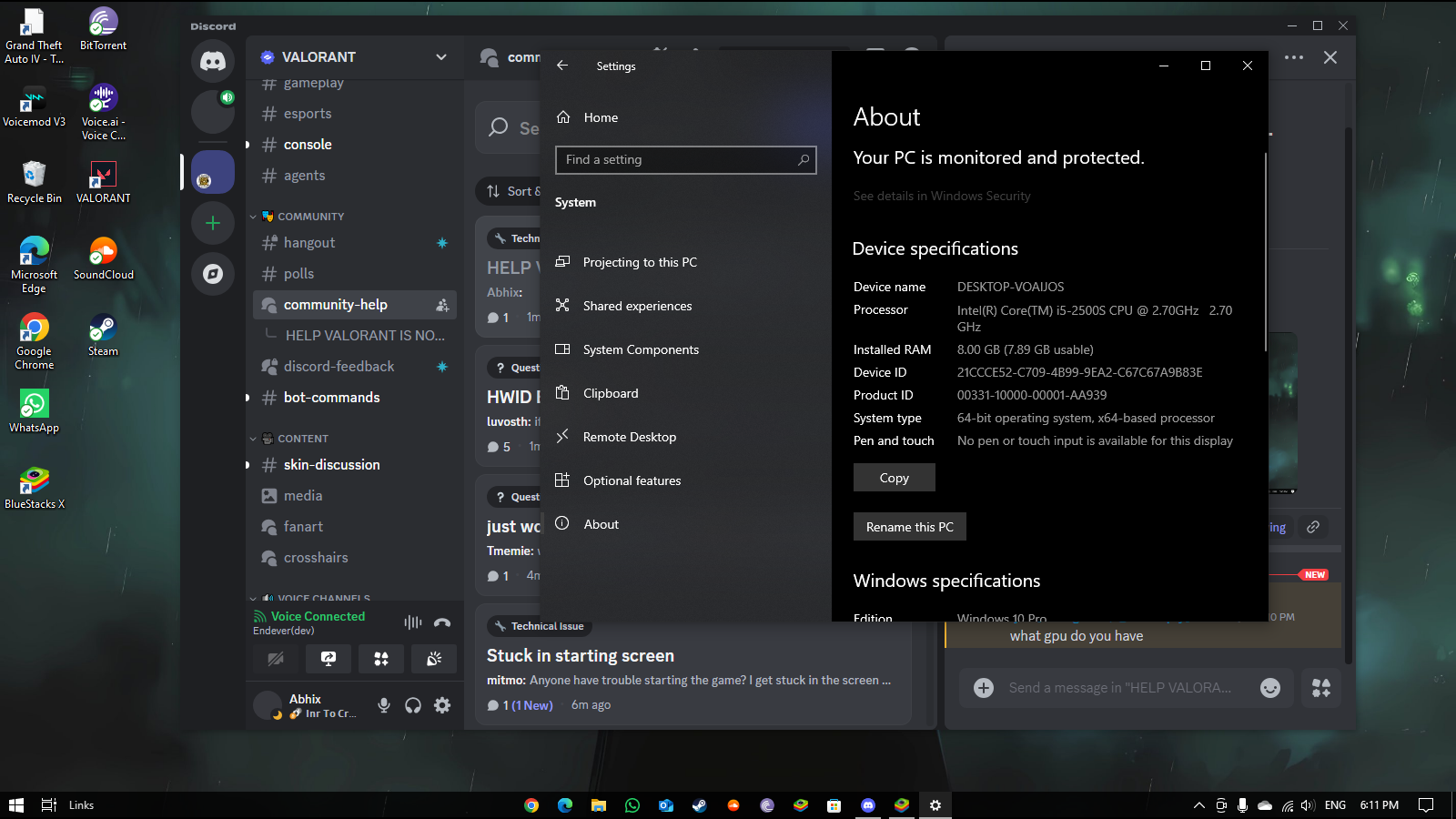Turn on camera in Discord voice panel
This screenshot has width=1456, height=819.
click(x=276, y=658)
